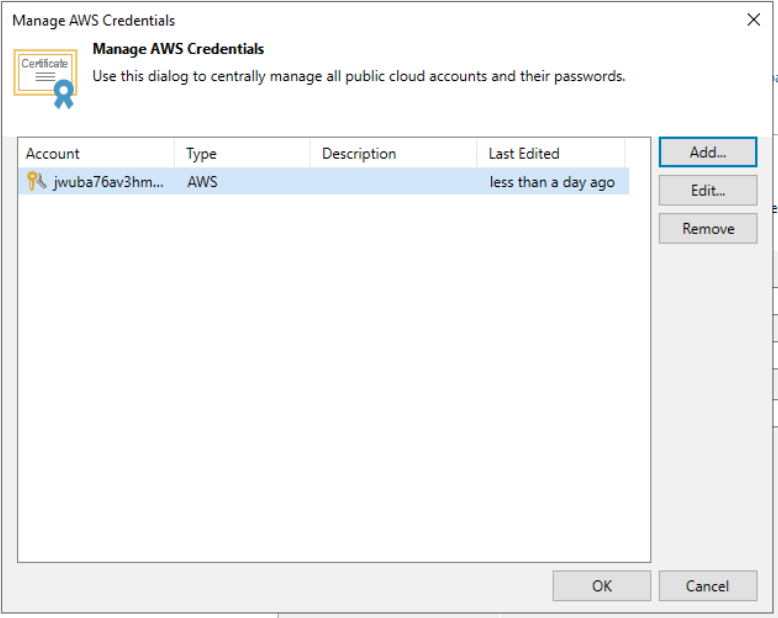778x618 pixels.
Task: Open the Edit... credentials button
Action: point(708,190)
